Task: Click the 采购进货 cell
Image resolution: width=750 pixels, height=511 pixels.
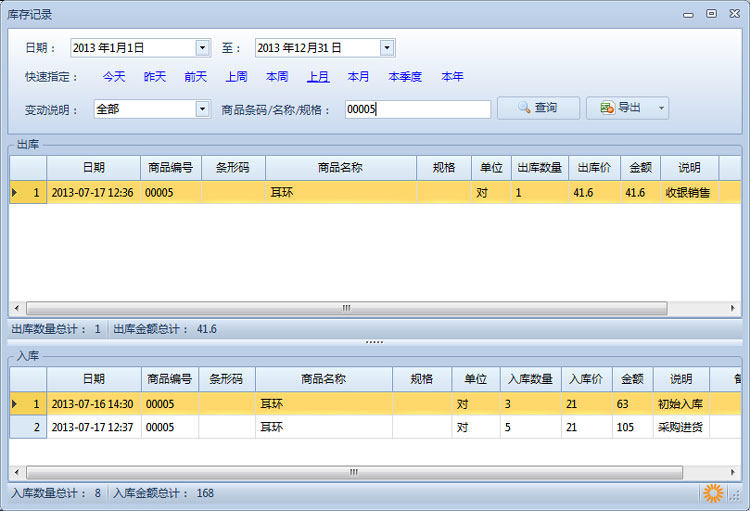Action: click(x=681, y=427)
